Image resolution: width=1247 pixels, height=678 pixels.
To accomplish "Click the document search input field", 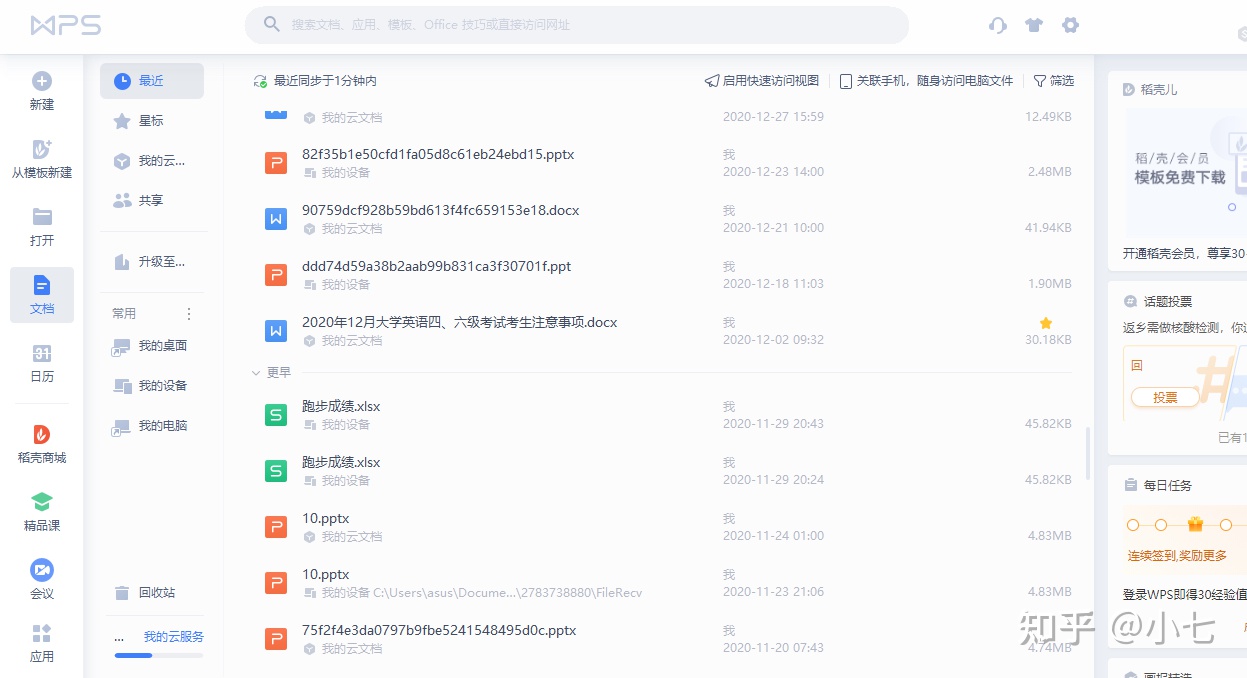I will point(576,25).
